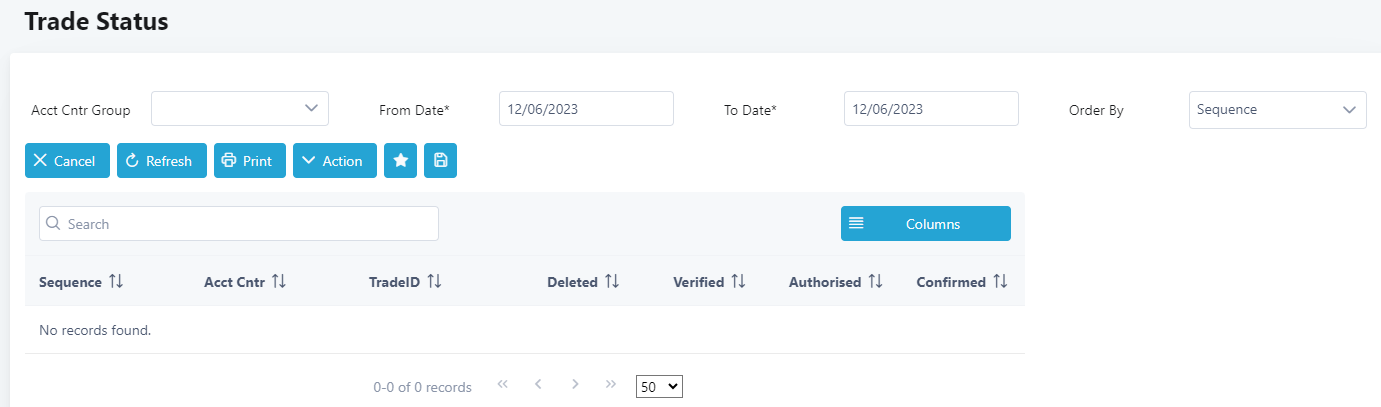Sort by Sequence column arrows
The width and height of the screenshot is (1381, 407).
116,282
